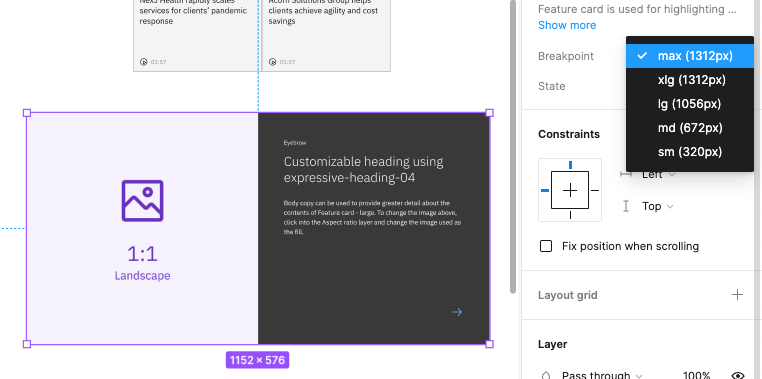Screen dimensions: 762x379
Task: Click the Landscape label
Action: (x=142, y=276)
